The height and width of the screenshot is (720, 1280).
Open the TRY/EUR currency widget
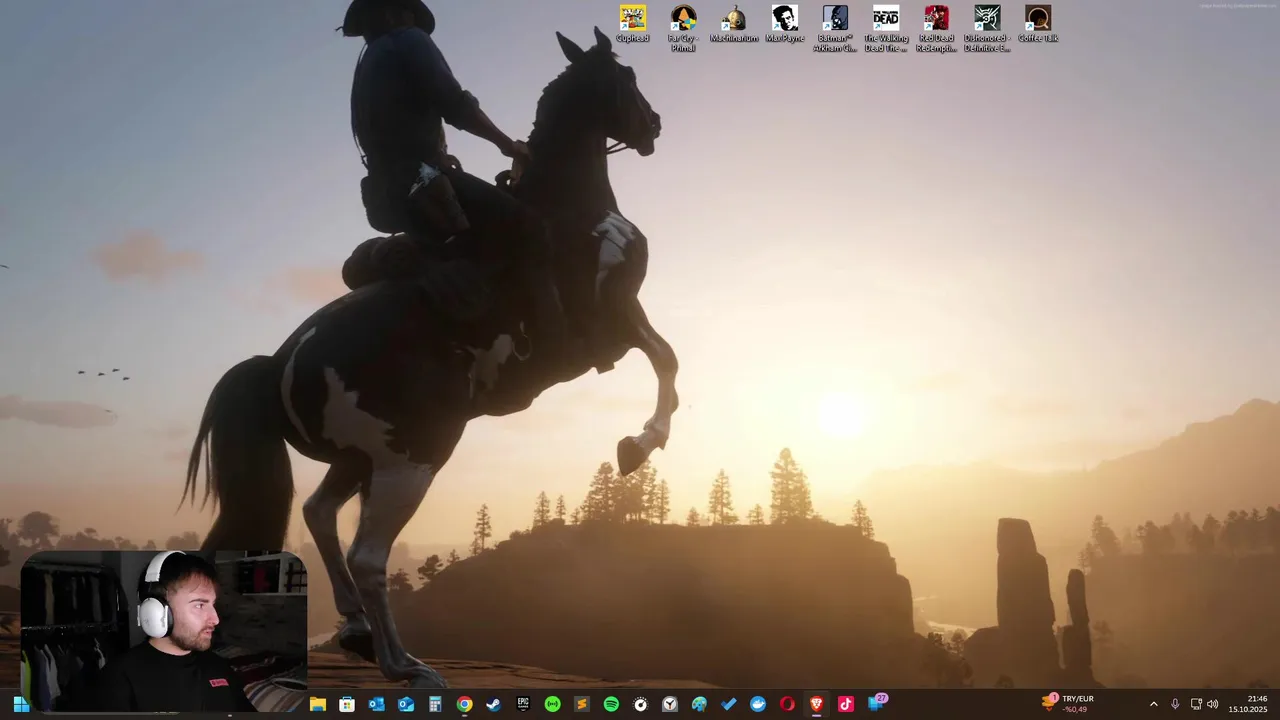[1068, 704]
